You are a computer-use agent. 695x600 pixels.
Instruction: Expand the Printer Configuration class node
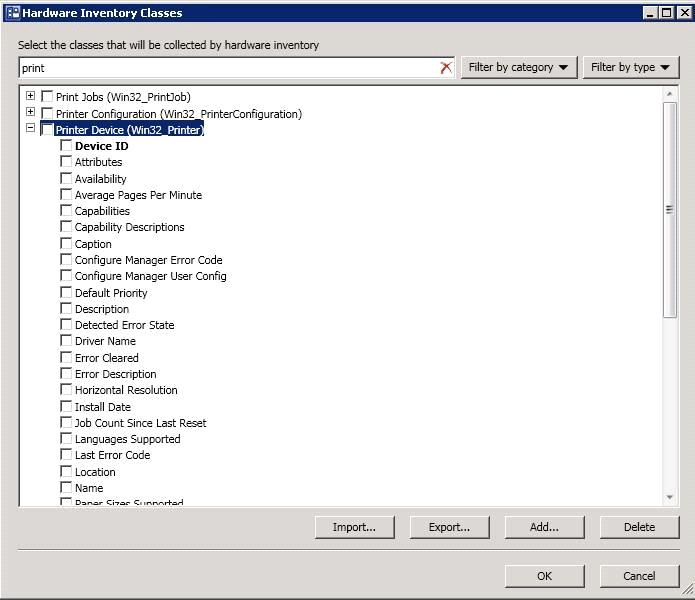pos(30,112)
